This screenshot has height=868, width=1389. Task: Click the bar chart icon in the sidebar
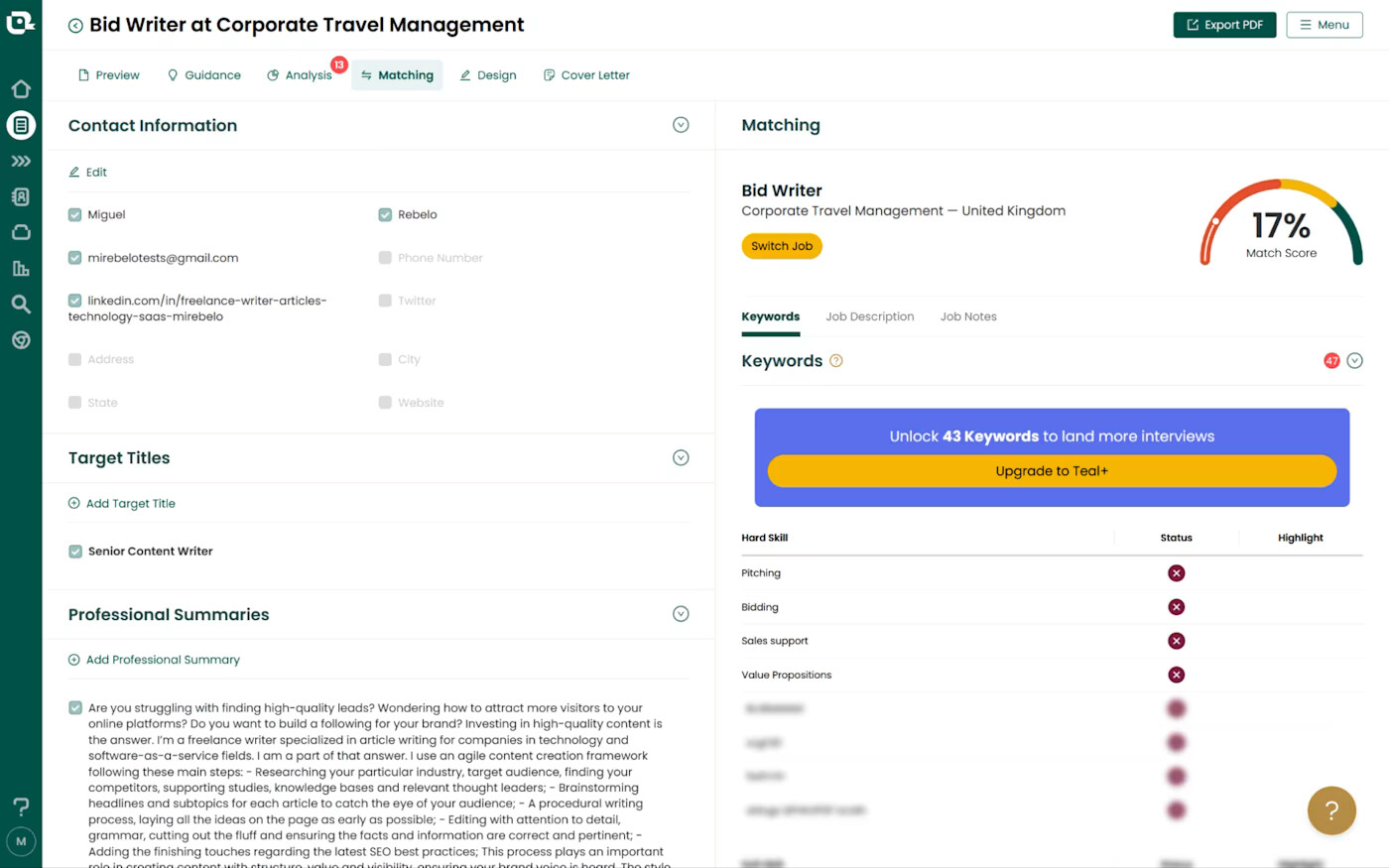pos(21,269)
